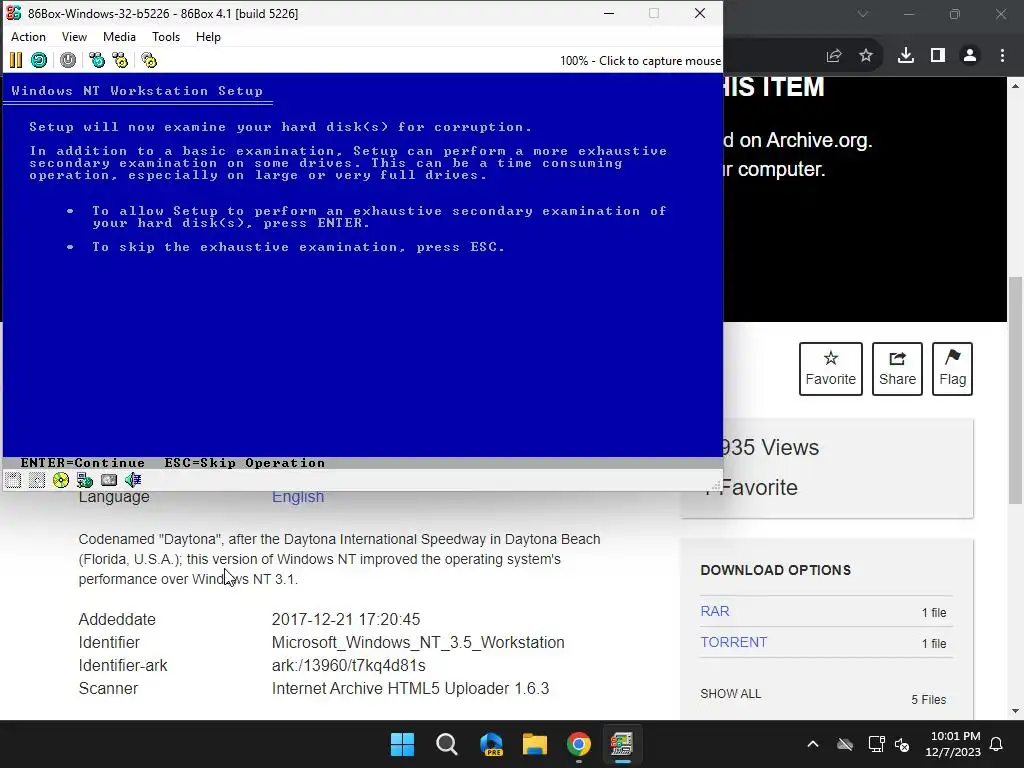Click Internet Archive HTML5 Uploader 1.6.3 text

(x=410, y=688)
